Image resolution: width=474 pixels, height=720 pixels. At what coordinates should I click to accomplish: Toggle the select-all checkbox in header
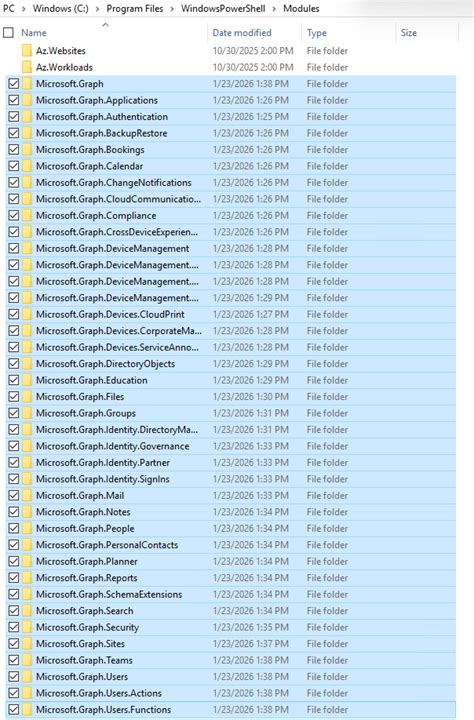pos(8,33)
